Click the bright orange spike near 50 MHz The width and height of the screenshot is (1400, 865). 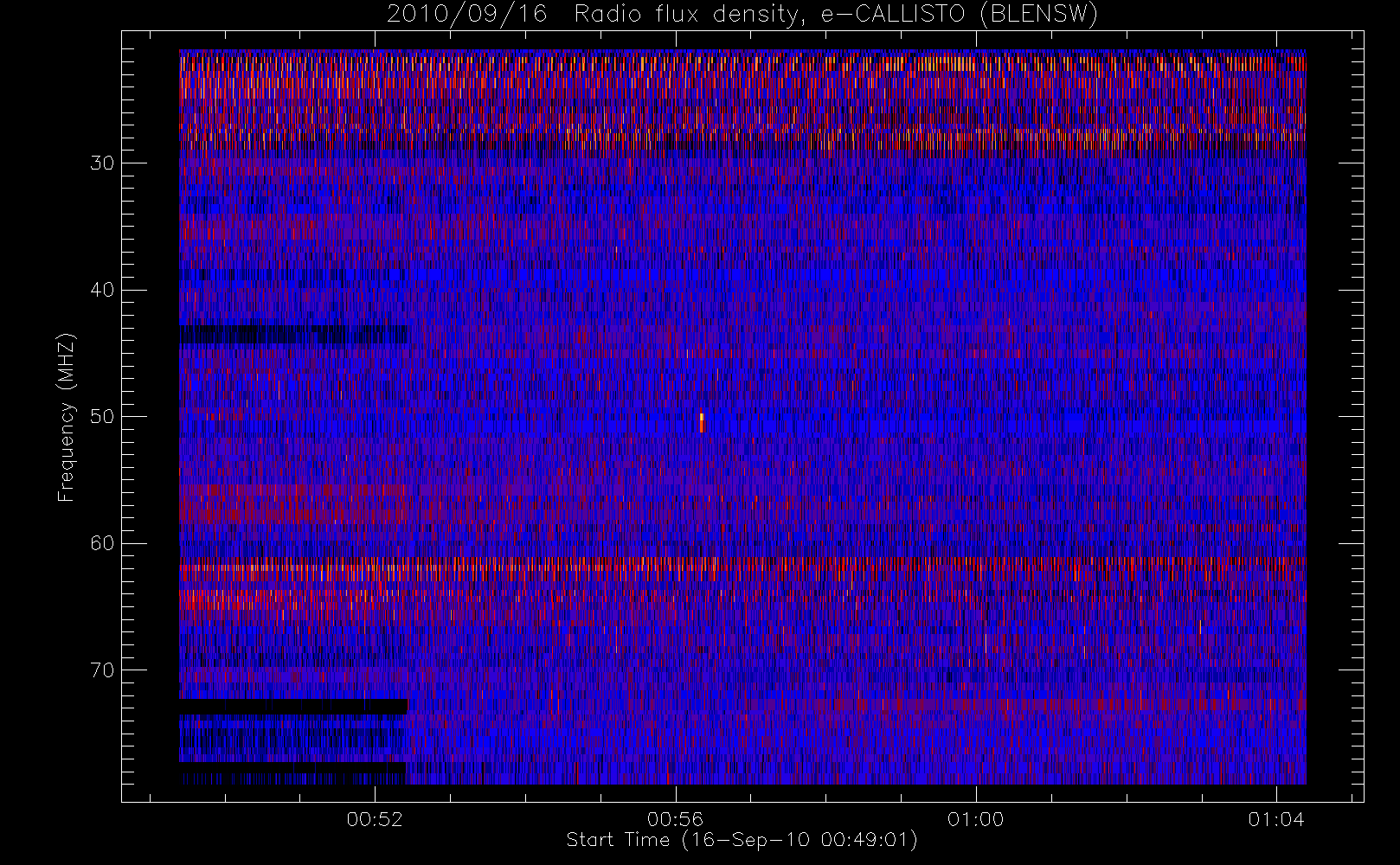click(x=702, y=422)
